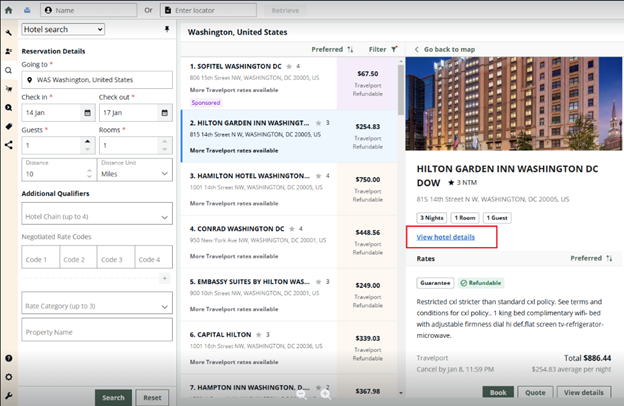Adjust the Distance stepper arrows
Image resolution: width=624 pixels, height=406 pixels.
(x=89, y=174)
